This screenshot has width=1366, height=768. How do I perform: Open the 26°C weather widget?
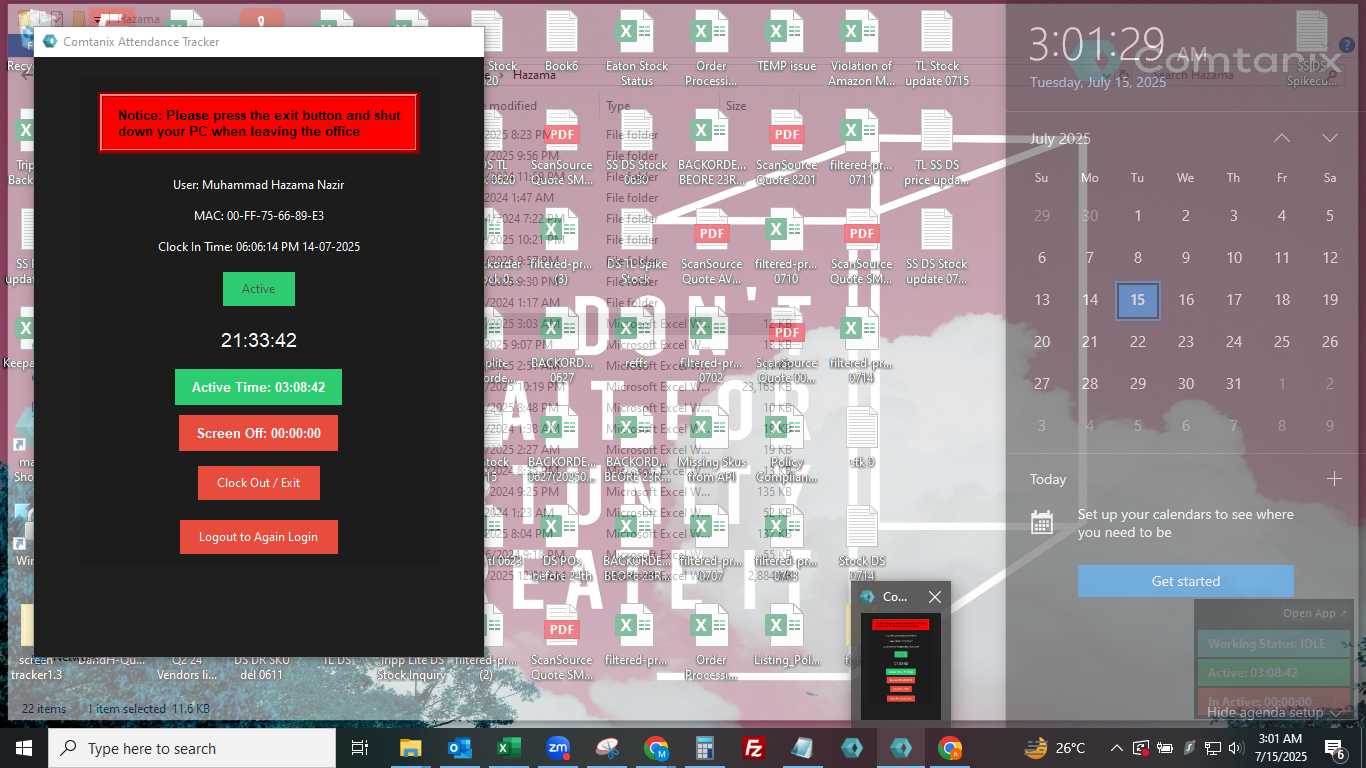tap(1055, 748)
